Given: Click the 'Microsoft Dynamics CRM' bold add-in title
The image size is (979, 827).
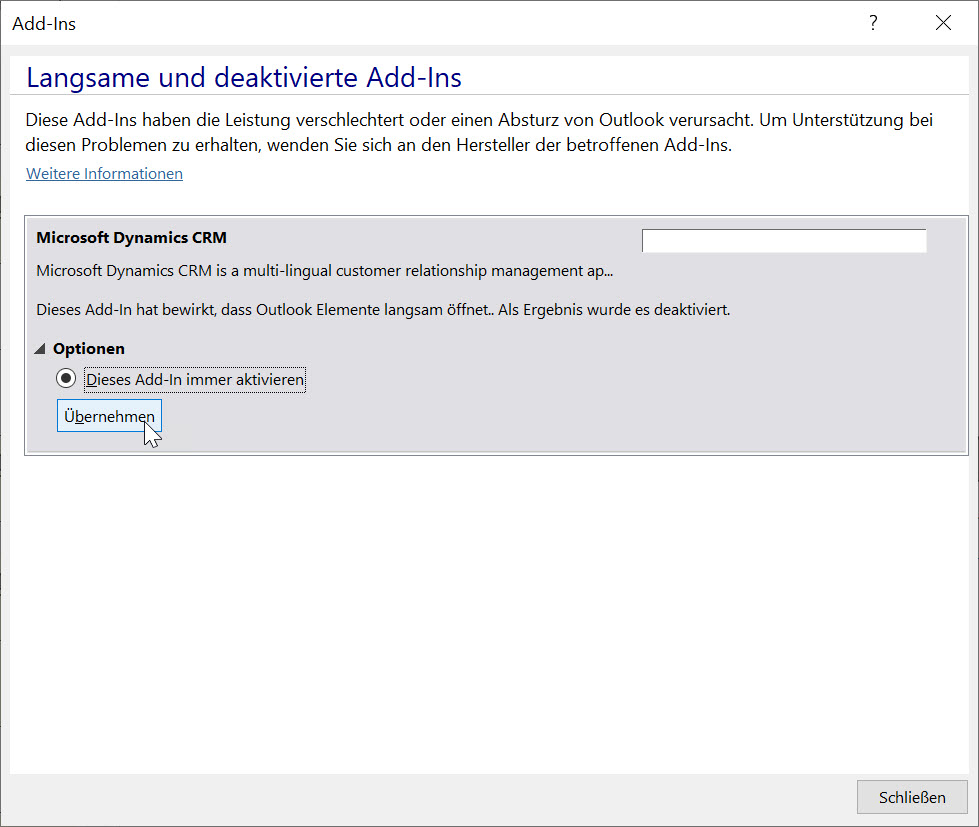Looking at the screenshot, I should coord(131,238).
